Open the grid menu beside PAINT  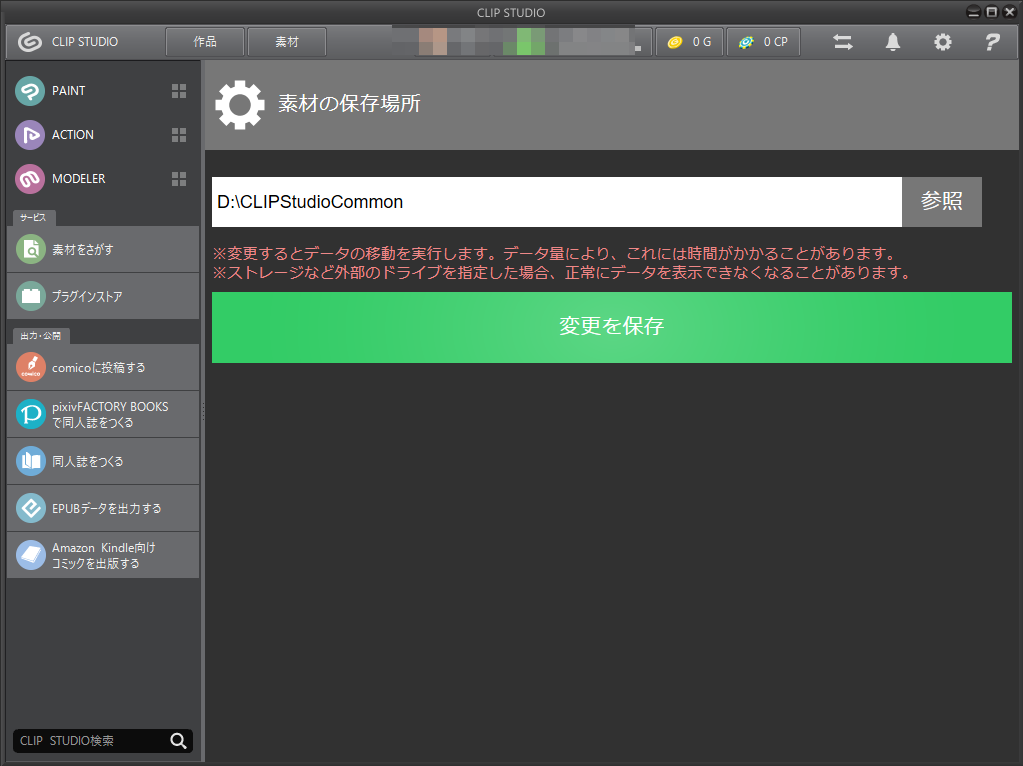pos(179,91)
